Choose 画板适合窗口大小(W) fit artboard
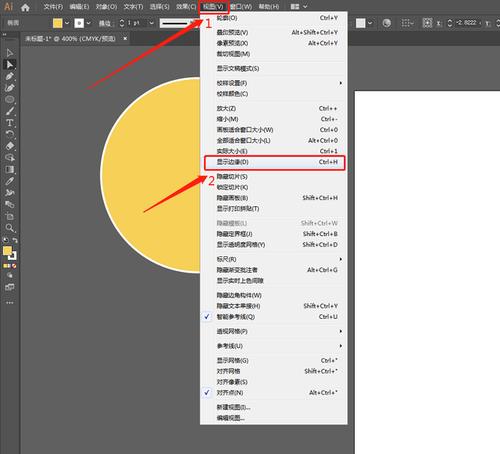Viewport: 500px width, 454px height. pyautogui.click(x=273, y=130)
